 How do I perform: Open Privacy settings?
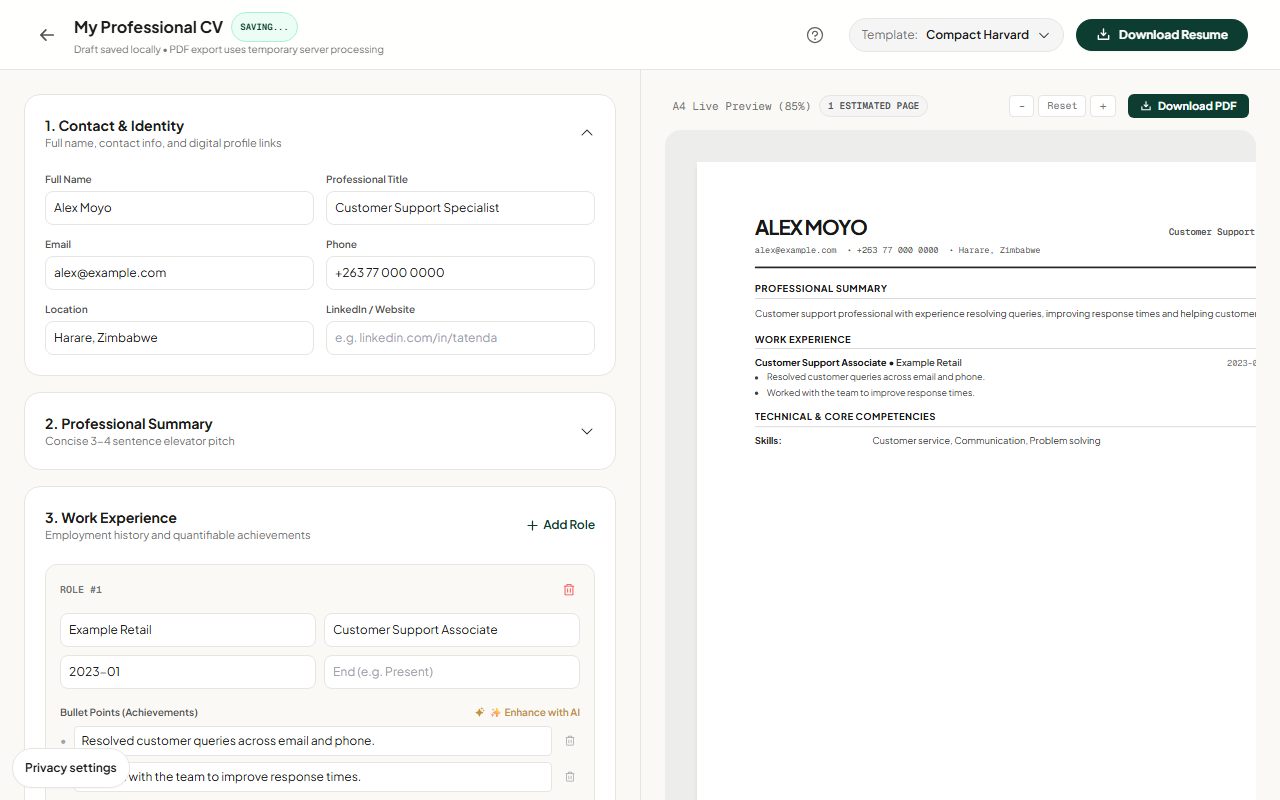(71, 768)
